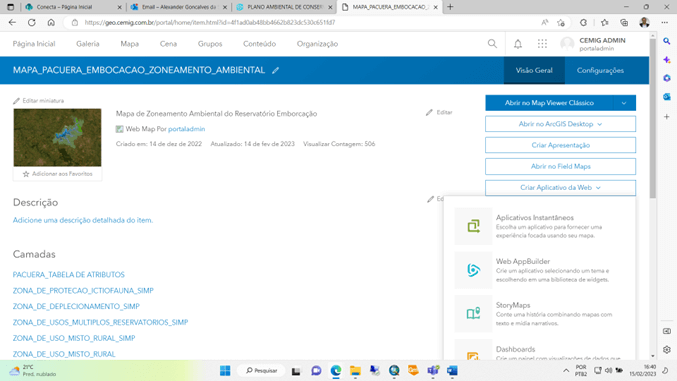Expand the Map Viewer Clássico dropdown arrow

[x=624, y=103]
